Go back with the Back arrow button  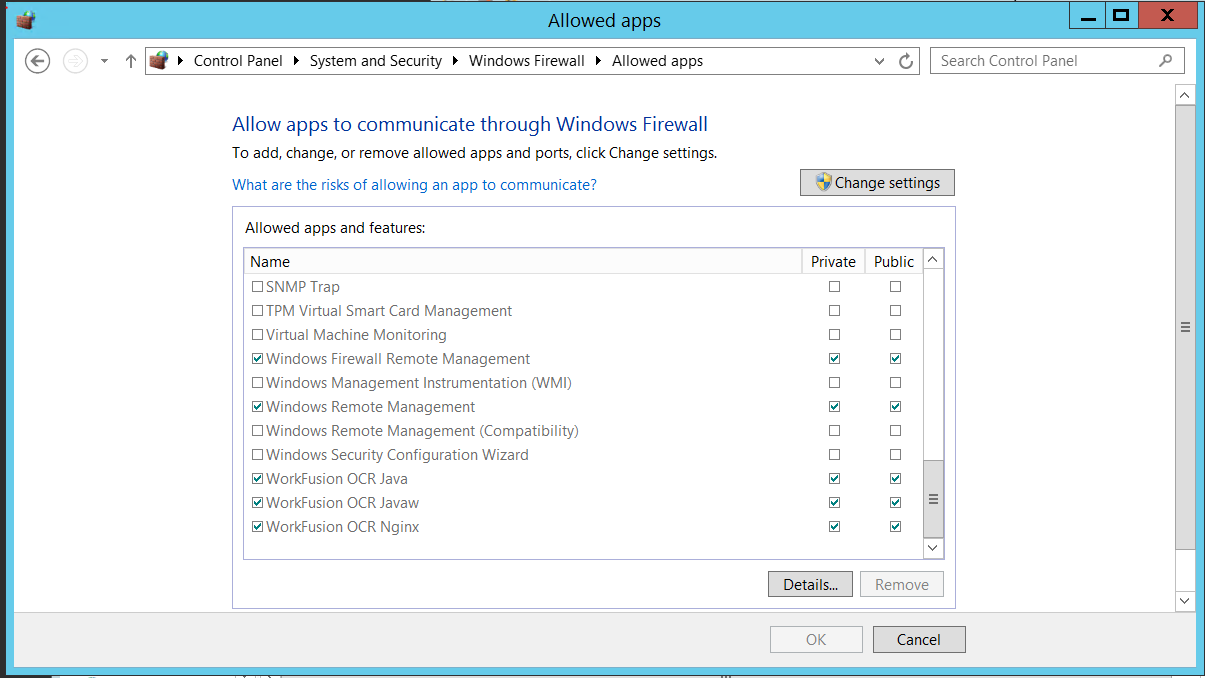click(37, 61)
